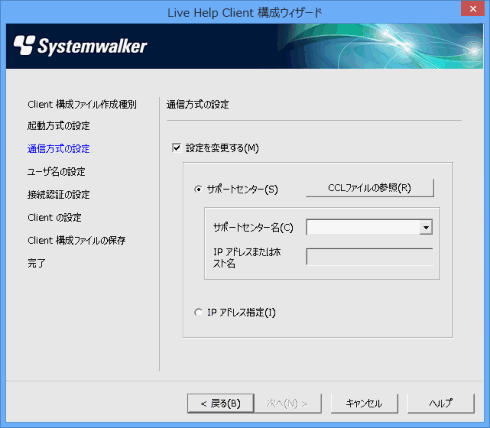The height and width of the screenshot is (428, 490).
Task: Select the 起動方式の設定 step
Action: (x=59, y=126)
